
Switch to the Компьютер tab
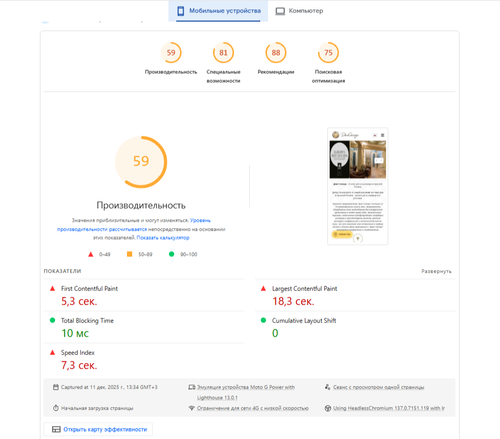point(299,11)
